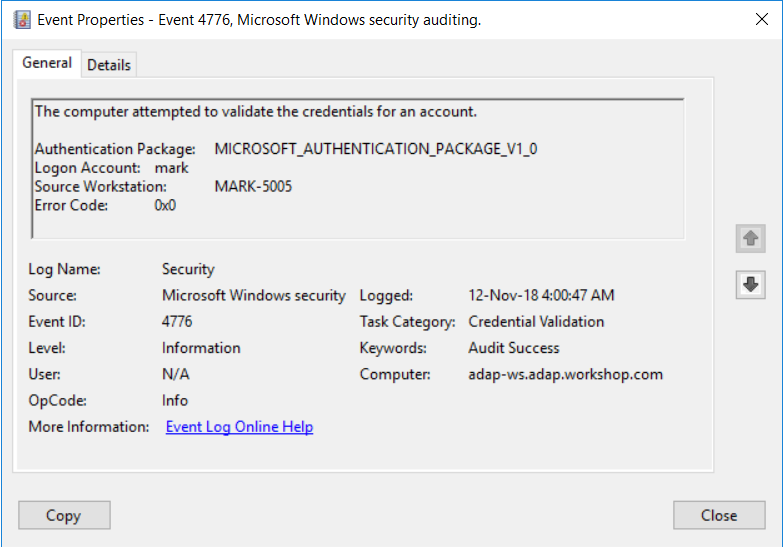Open the Event Log Online Help link
This screenshot has width=783, height=548.
[239, 427]
